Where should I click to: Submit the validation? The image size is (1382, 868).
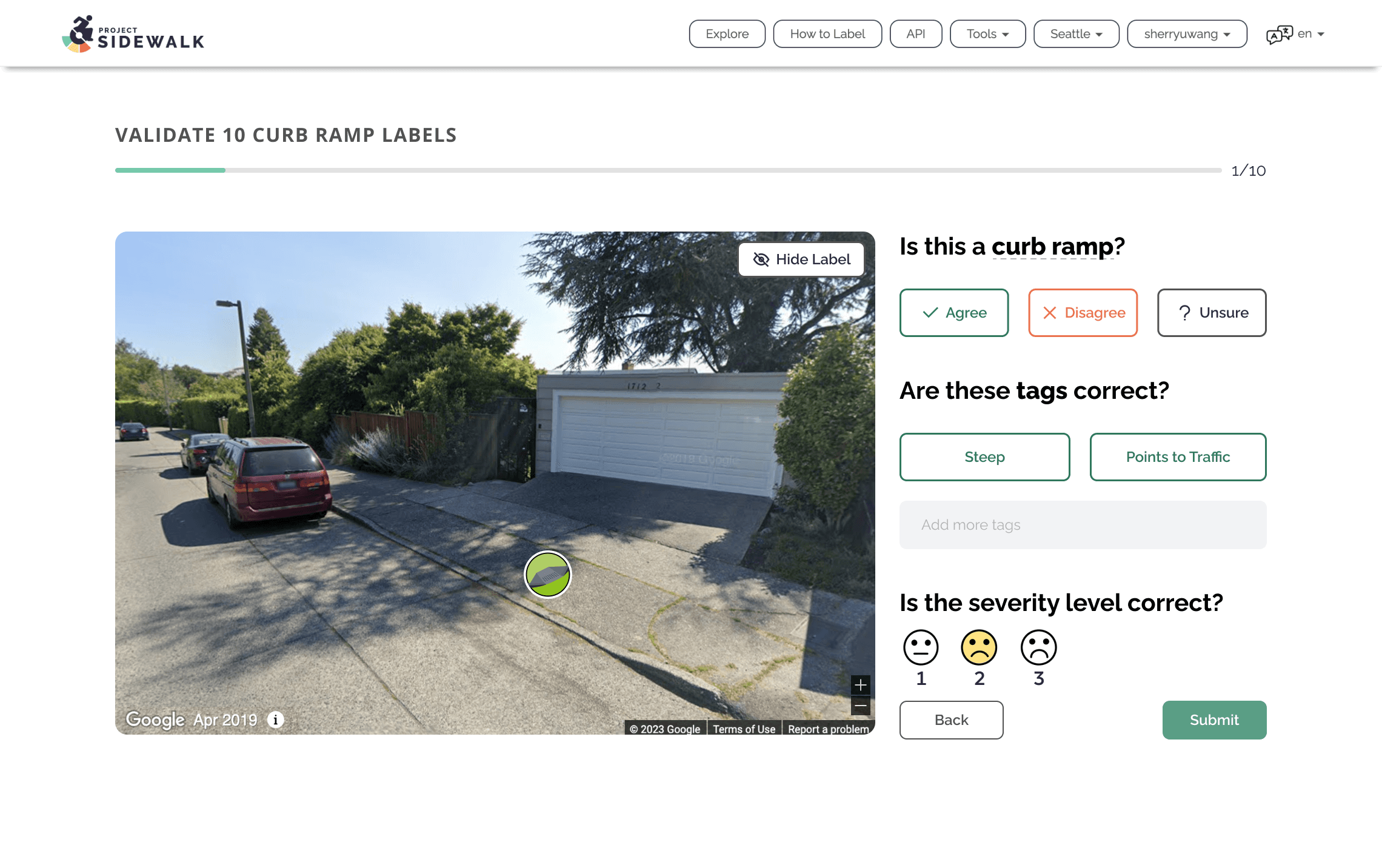coord(1214,720)
